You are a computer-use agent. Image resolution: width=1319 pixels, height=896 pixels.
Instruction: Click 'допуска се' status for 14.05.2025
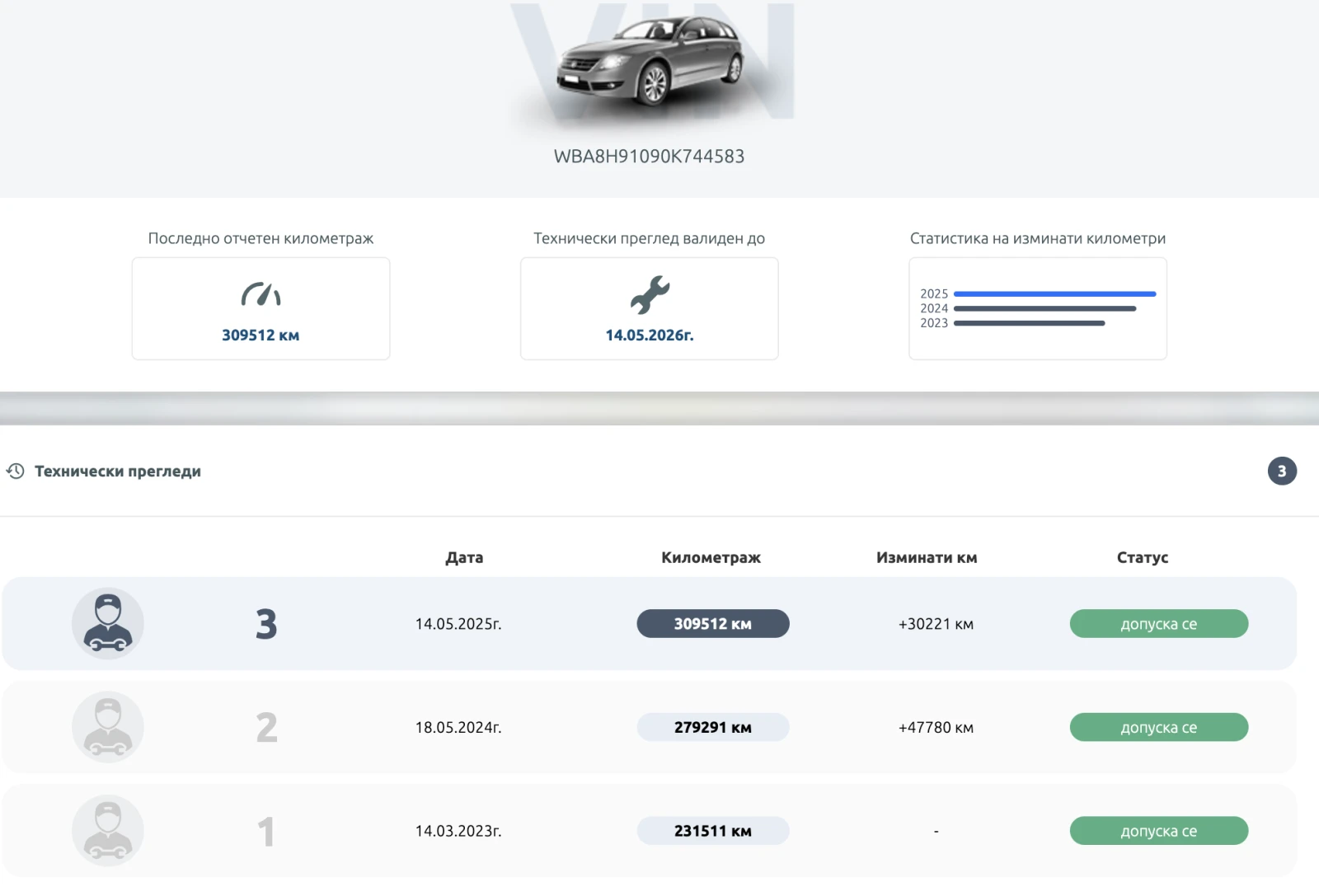(1158, 624)
